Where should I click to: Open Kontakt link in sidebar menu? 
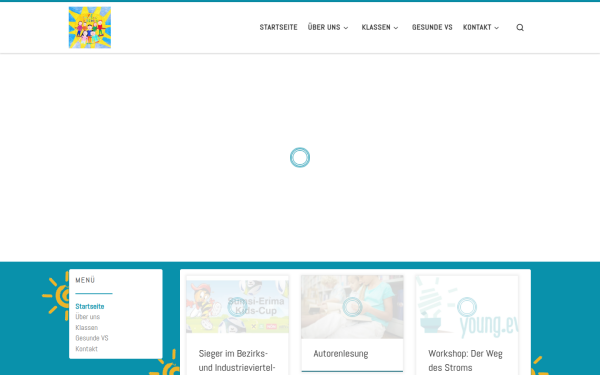tap(86, 349)
